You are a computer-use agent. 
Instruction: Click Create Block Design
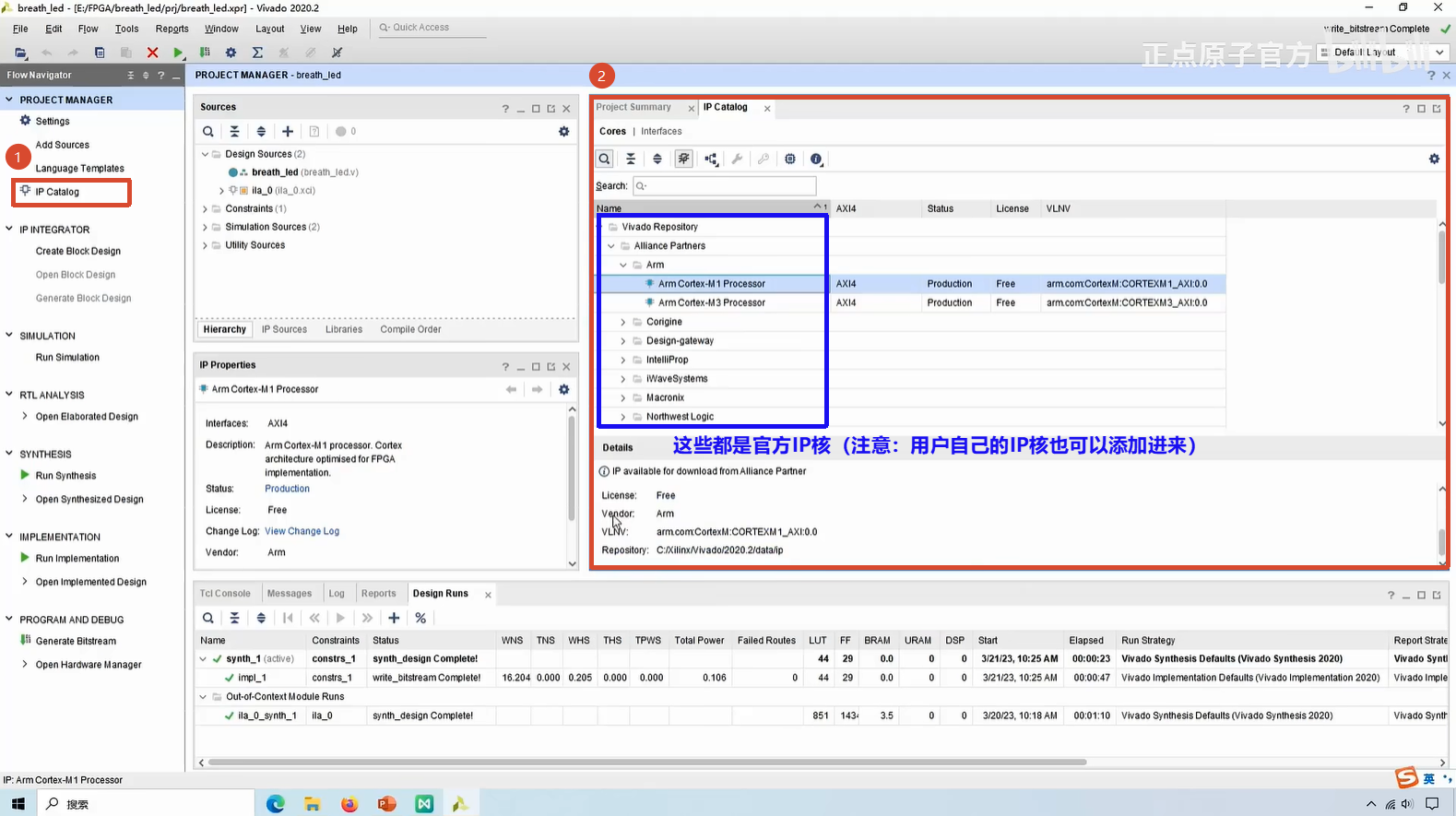pyautogui.click(x=77, y=251)
